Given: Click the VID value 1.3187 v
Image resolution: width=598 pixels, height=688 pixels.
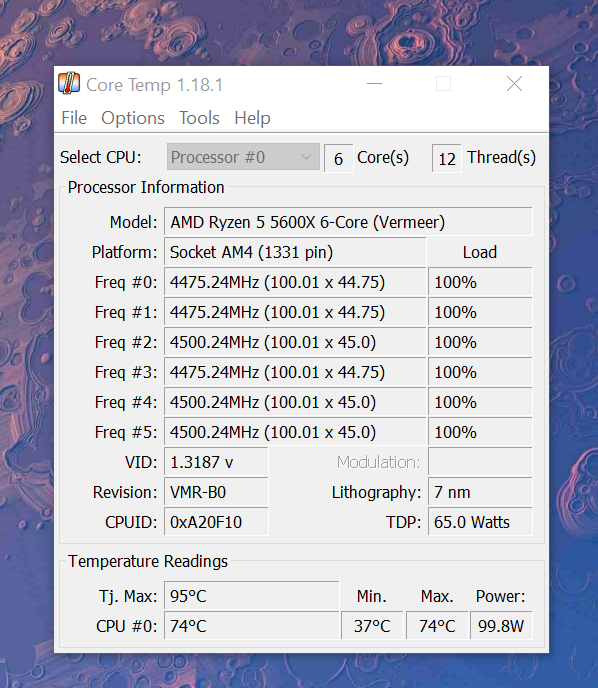Looking at the screenshot, I should pos(216,462).
